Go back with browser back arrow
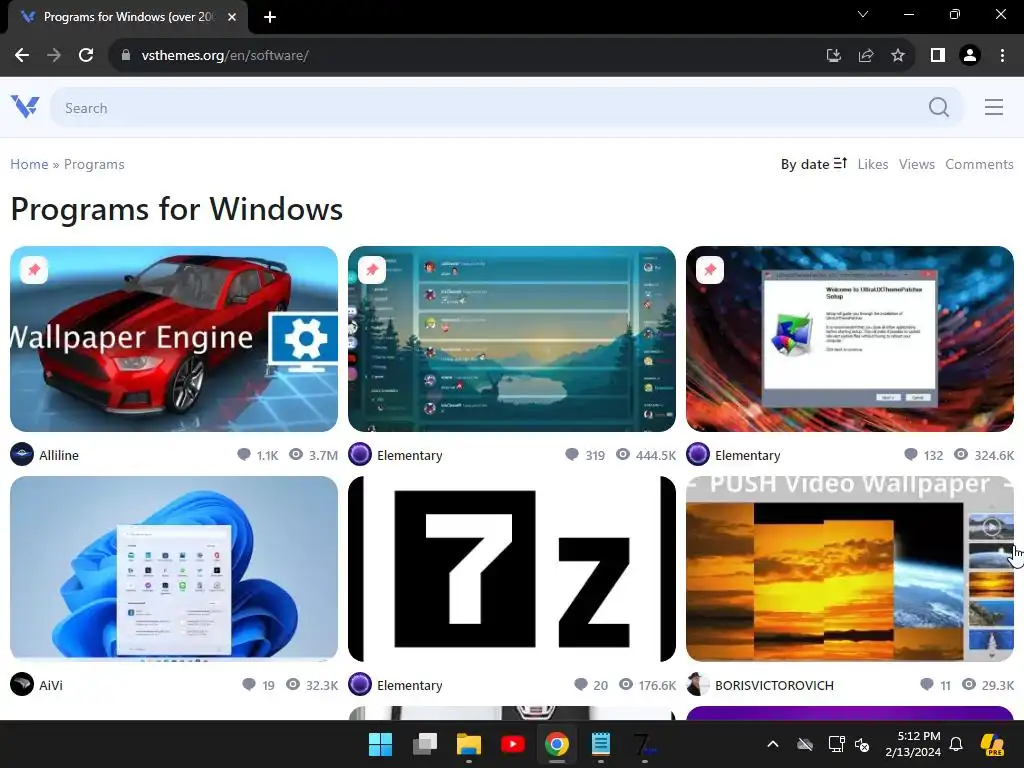Viewport: 1024px width, 768px height. coord(22,56)
